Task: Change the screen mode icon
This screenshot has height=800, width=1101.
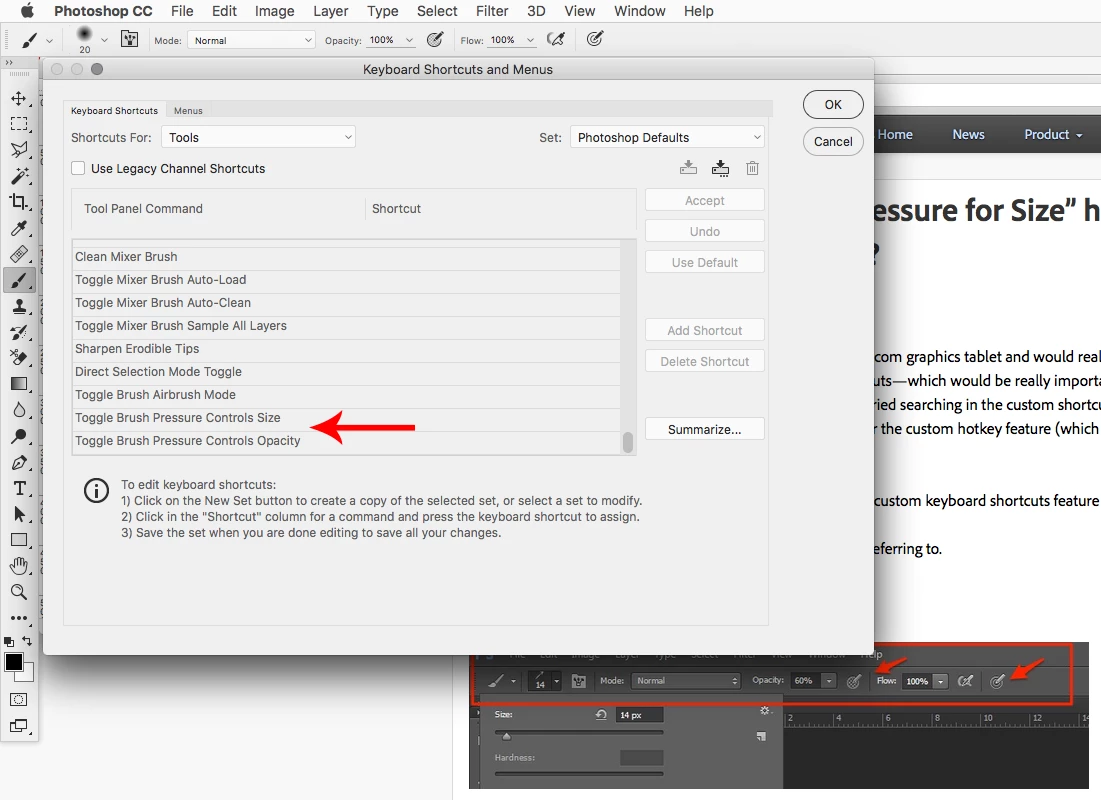Action: tap(19, 726)
